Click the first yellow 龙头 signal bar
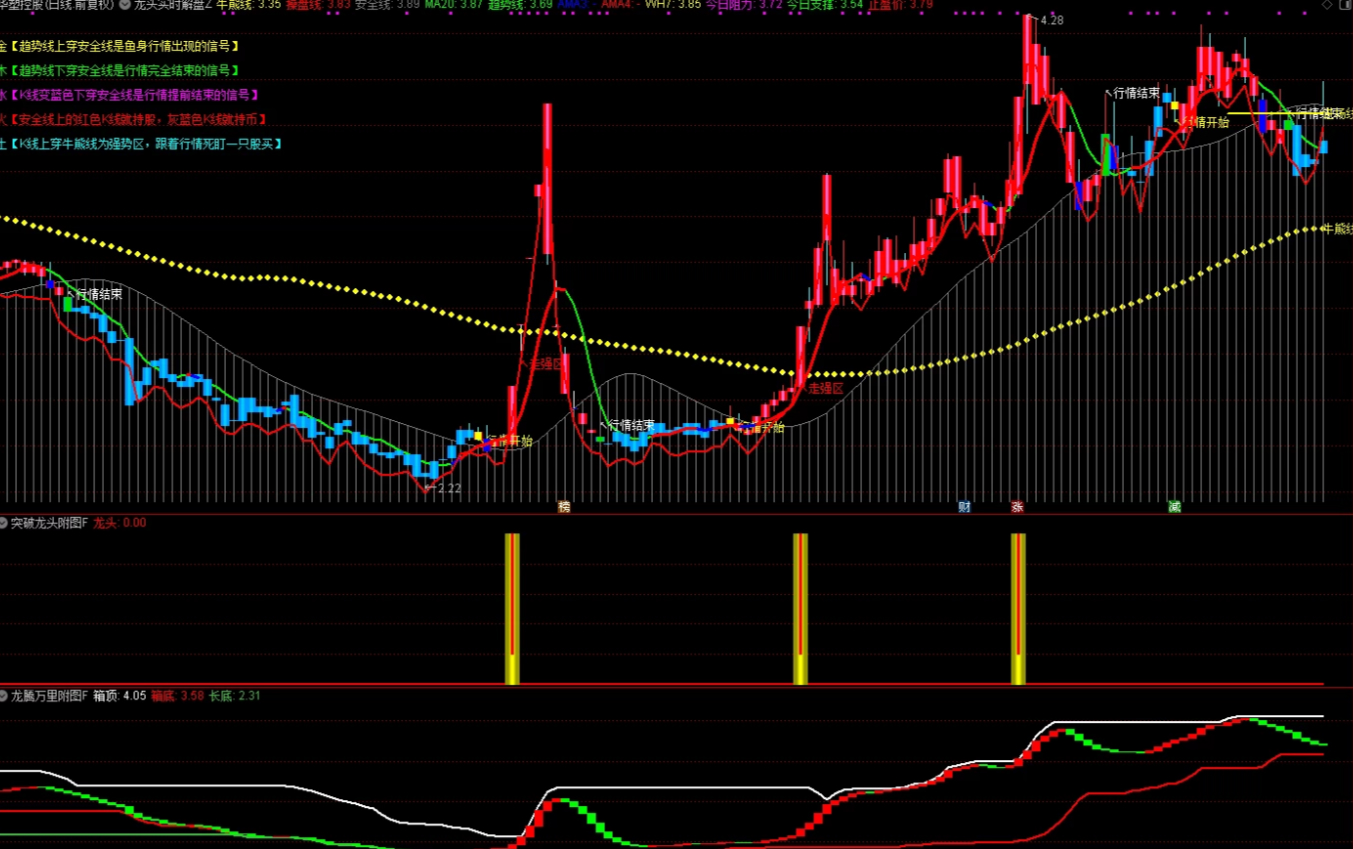 point(512,608)
